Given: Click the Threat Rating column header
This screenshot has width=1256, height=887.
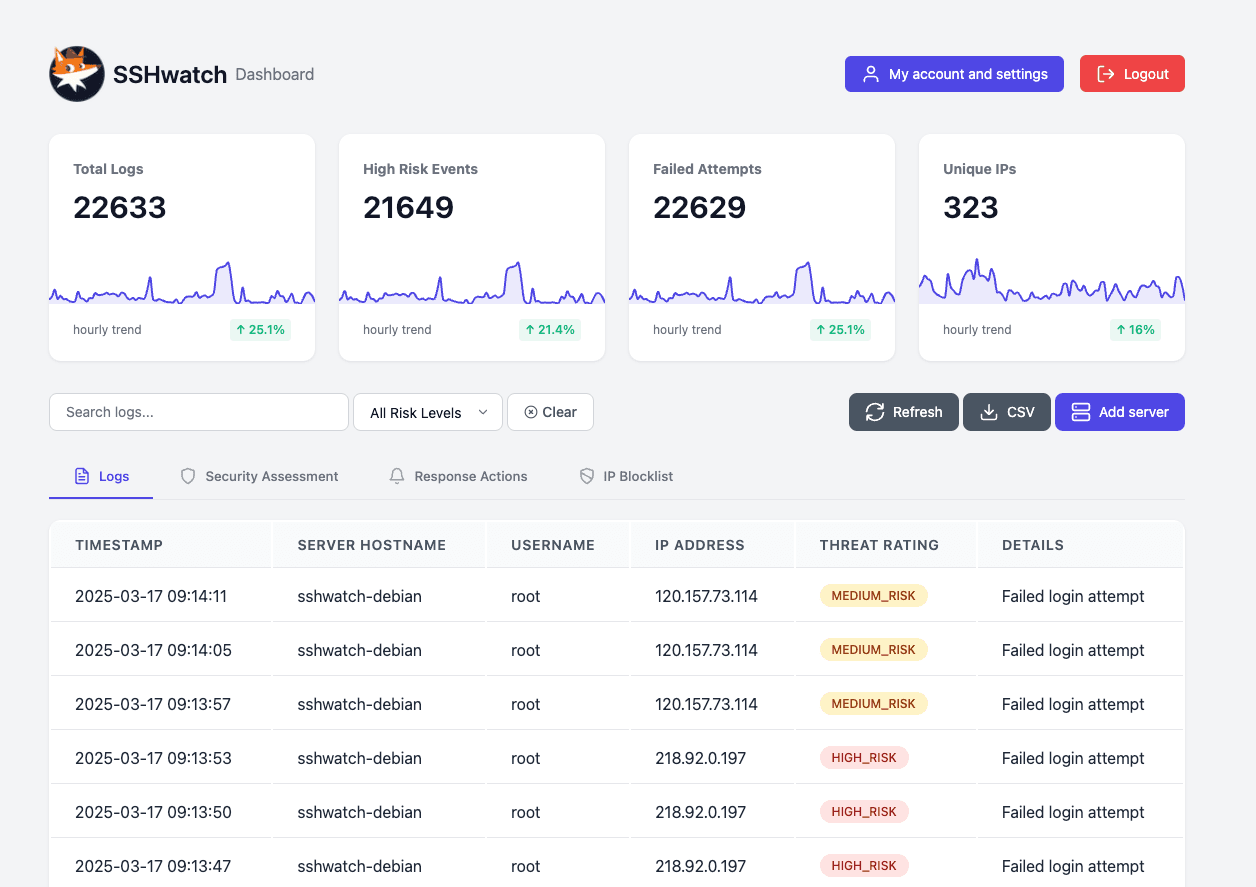Looking at the screenshot, I should pyautogui.click(x=879, y=545).
